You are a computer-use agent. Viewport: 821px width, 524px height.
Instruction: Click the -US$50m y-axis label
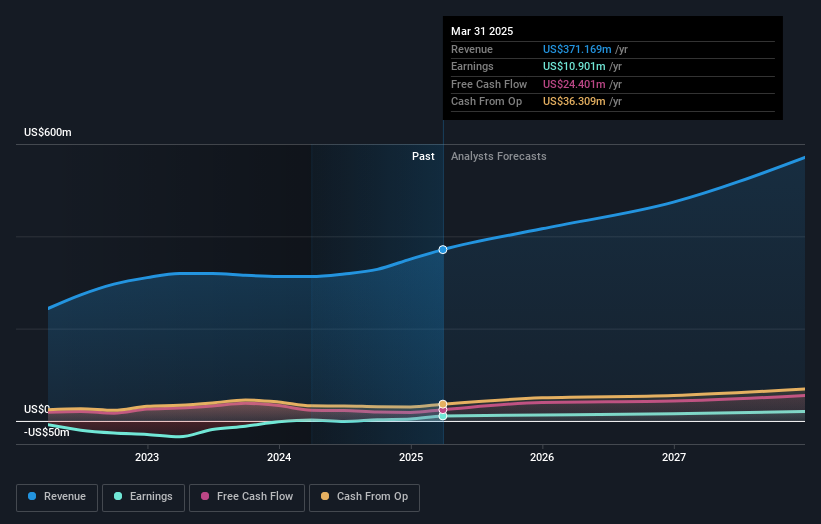47,432
